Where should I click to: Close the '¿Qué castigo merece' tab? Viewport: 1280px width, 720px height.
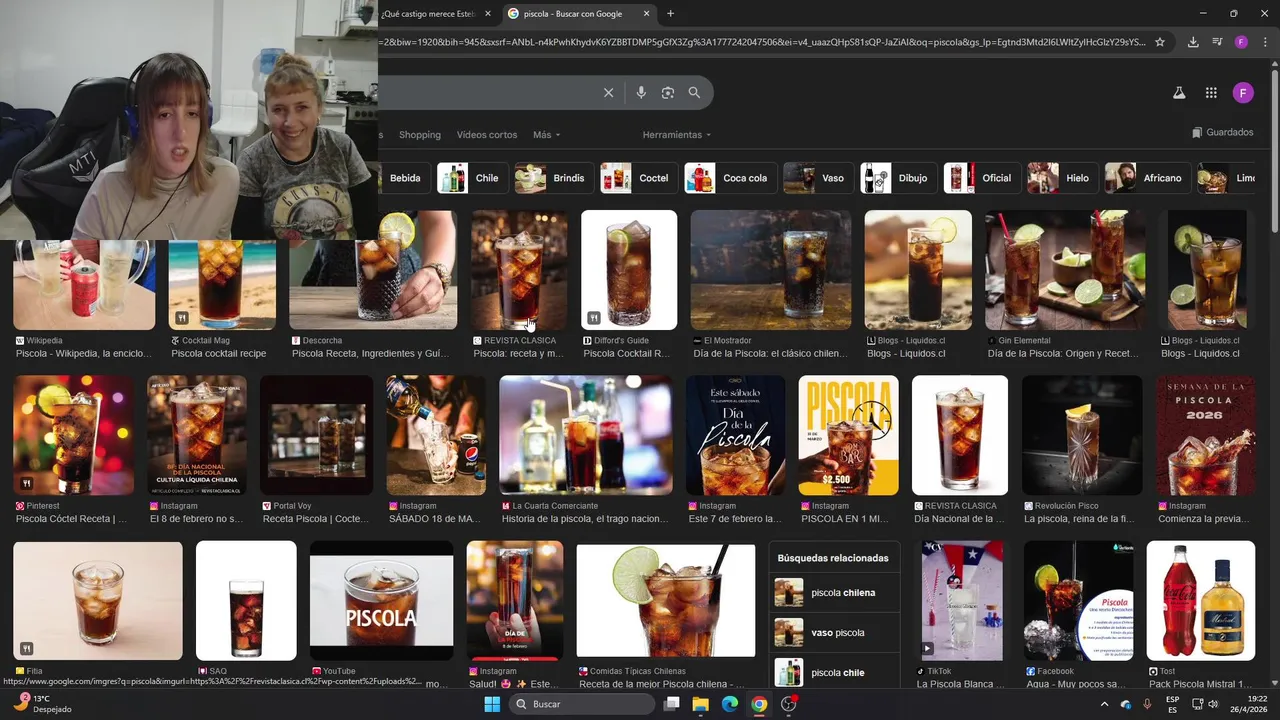click(488, 14)
